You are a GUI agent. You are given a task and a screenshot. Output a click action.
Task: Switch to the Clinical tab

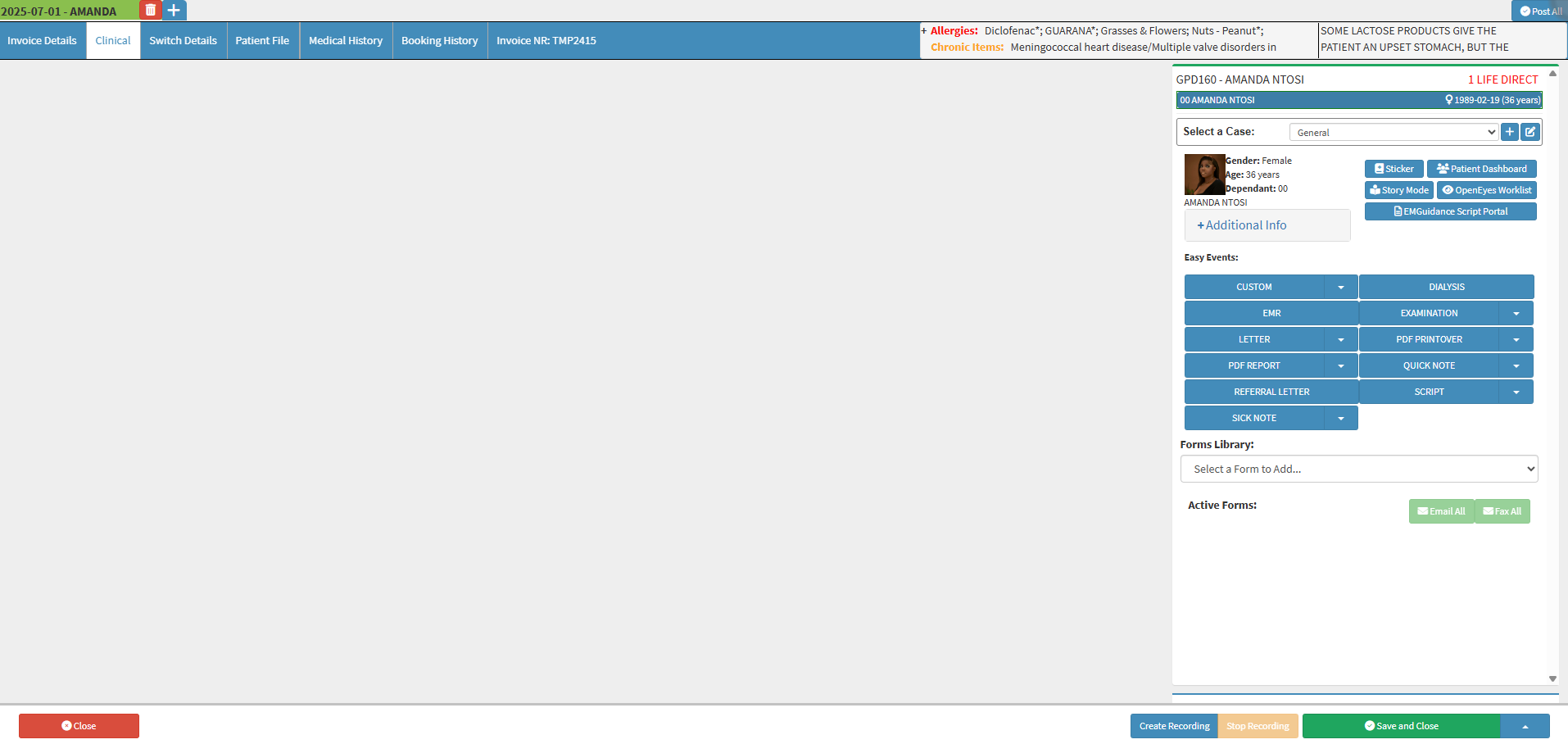pos(113,41)
